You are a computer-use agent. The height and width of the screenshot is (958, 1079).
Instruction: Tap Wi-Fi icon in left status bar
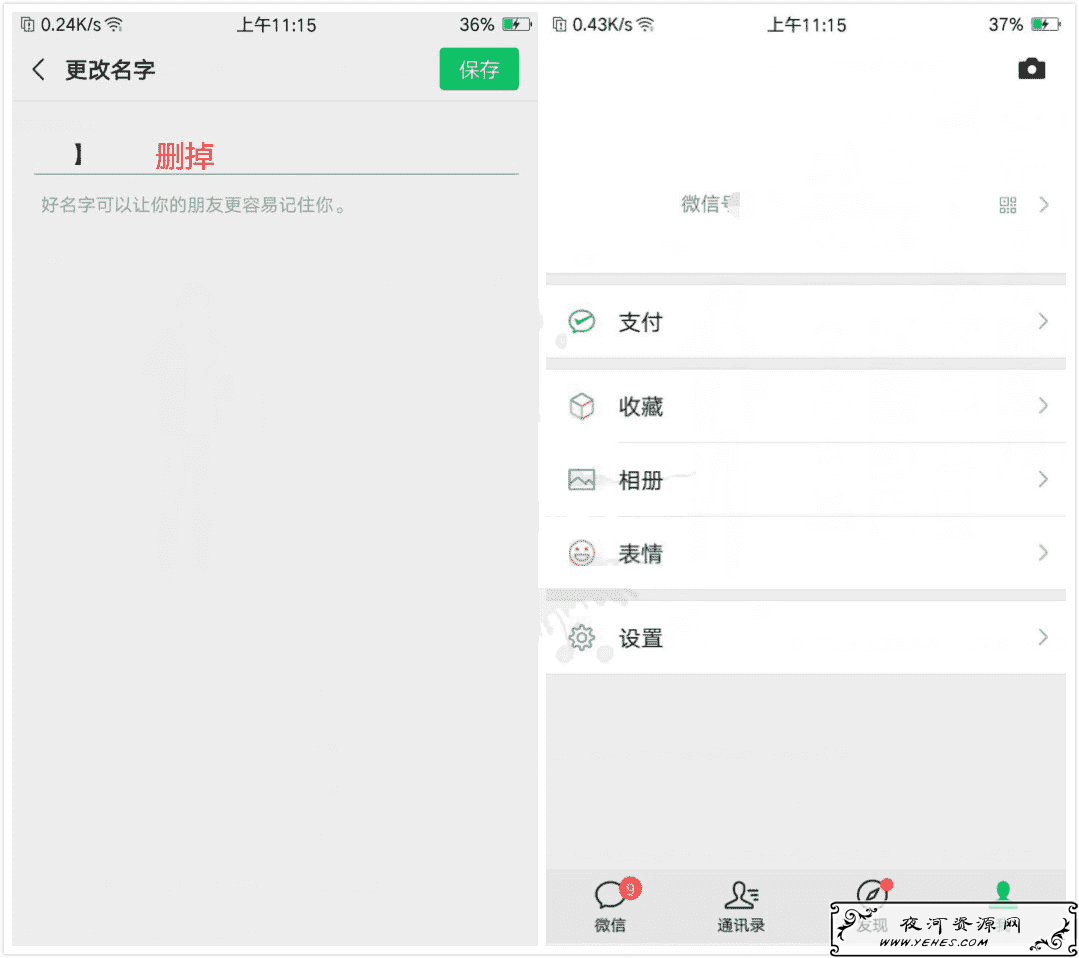tap(114, 25)
